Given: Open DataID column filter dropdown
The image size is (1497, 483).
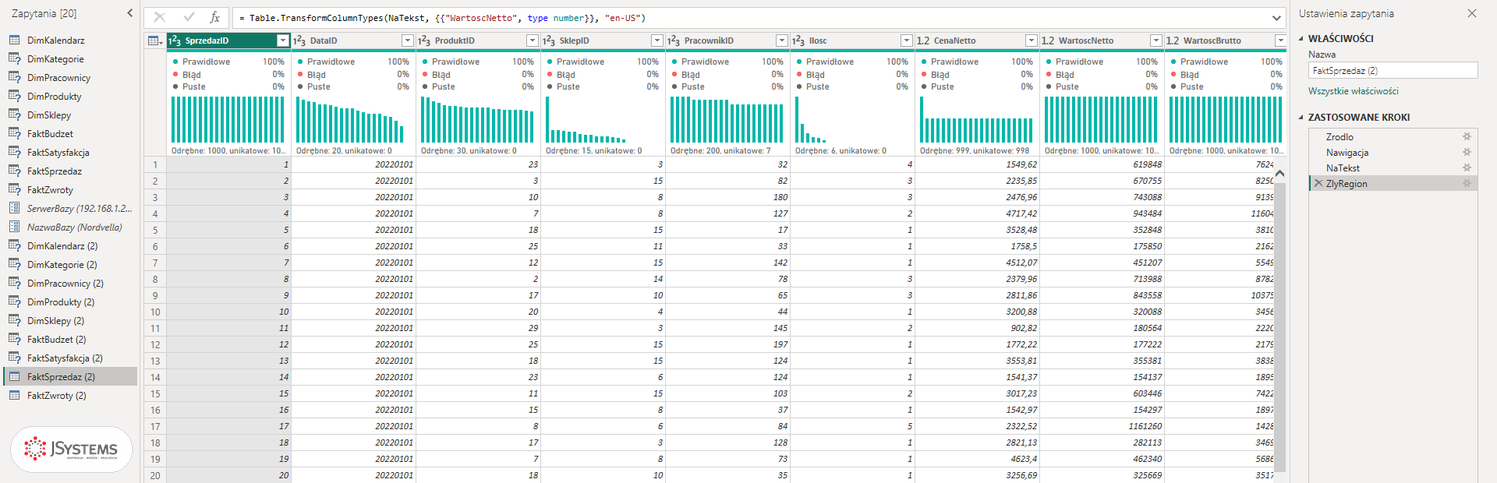Looking at the screenshot, I should [407, 40].
